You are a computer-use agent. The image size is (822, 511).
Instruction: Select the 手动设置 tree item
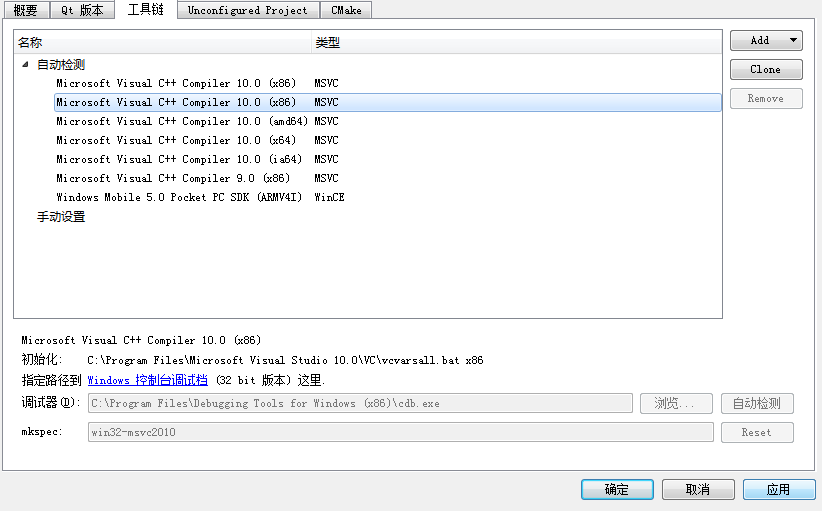[61, 216]
